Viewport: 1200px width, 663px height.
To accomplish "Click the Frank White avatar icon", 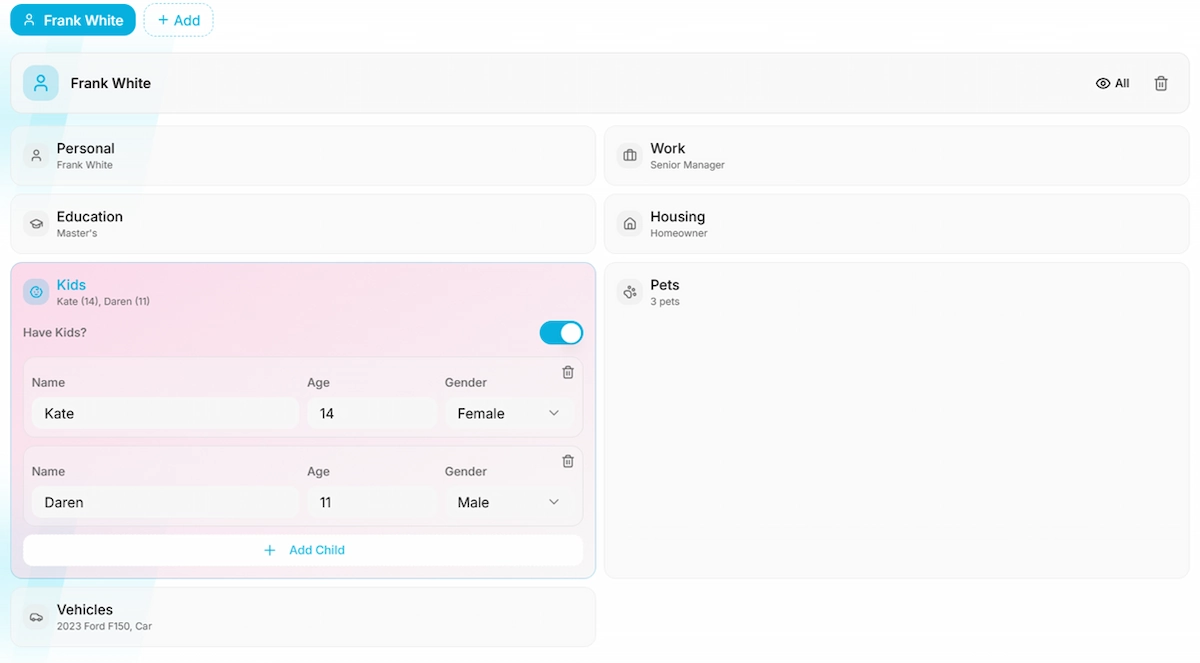I will [x=40, y=83].
